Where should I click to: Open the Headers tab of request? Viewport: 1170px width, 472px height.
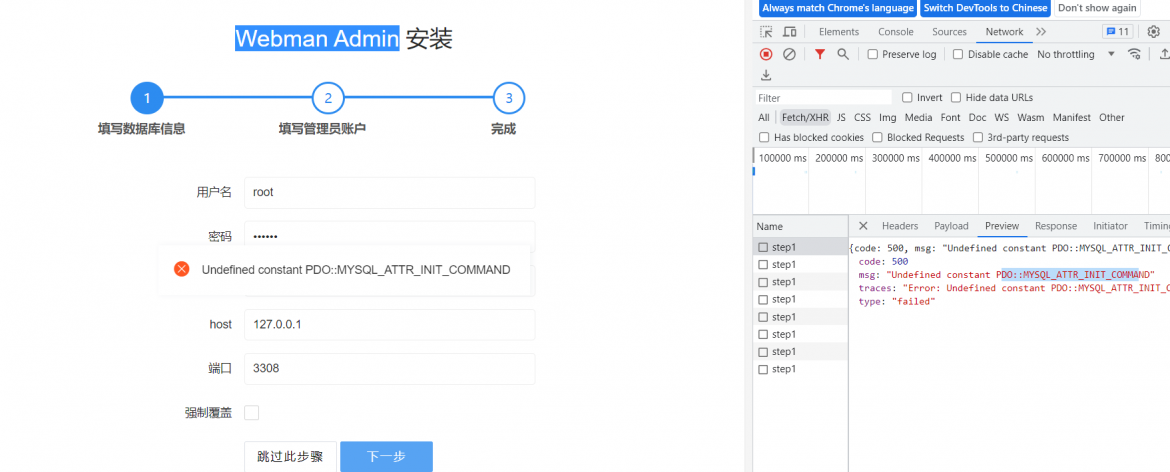(900, 226)
